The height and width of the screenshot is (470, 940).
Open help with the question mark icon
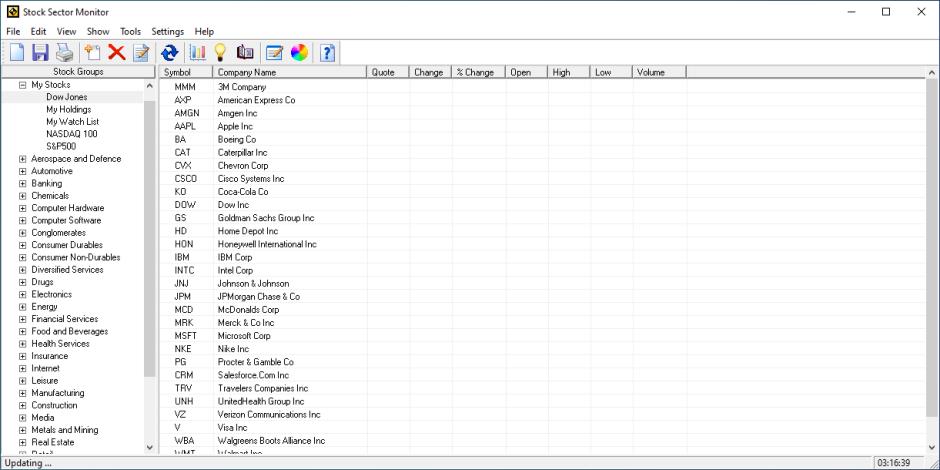click(x=327, y=53)
